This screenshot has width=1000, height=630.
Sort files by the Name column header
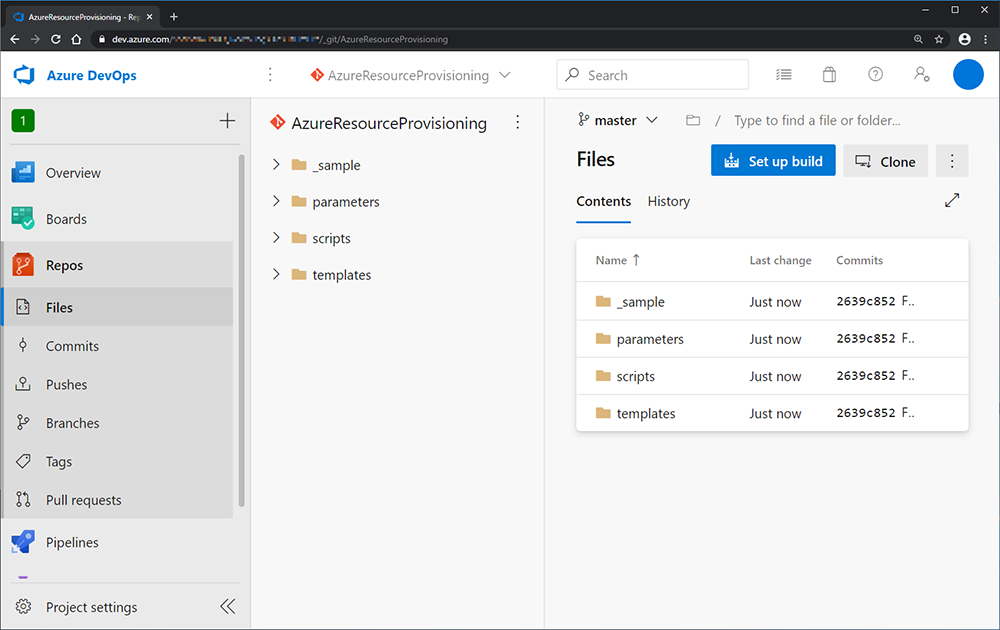pyautogui.click(x=617, y=260)
